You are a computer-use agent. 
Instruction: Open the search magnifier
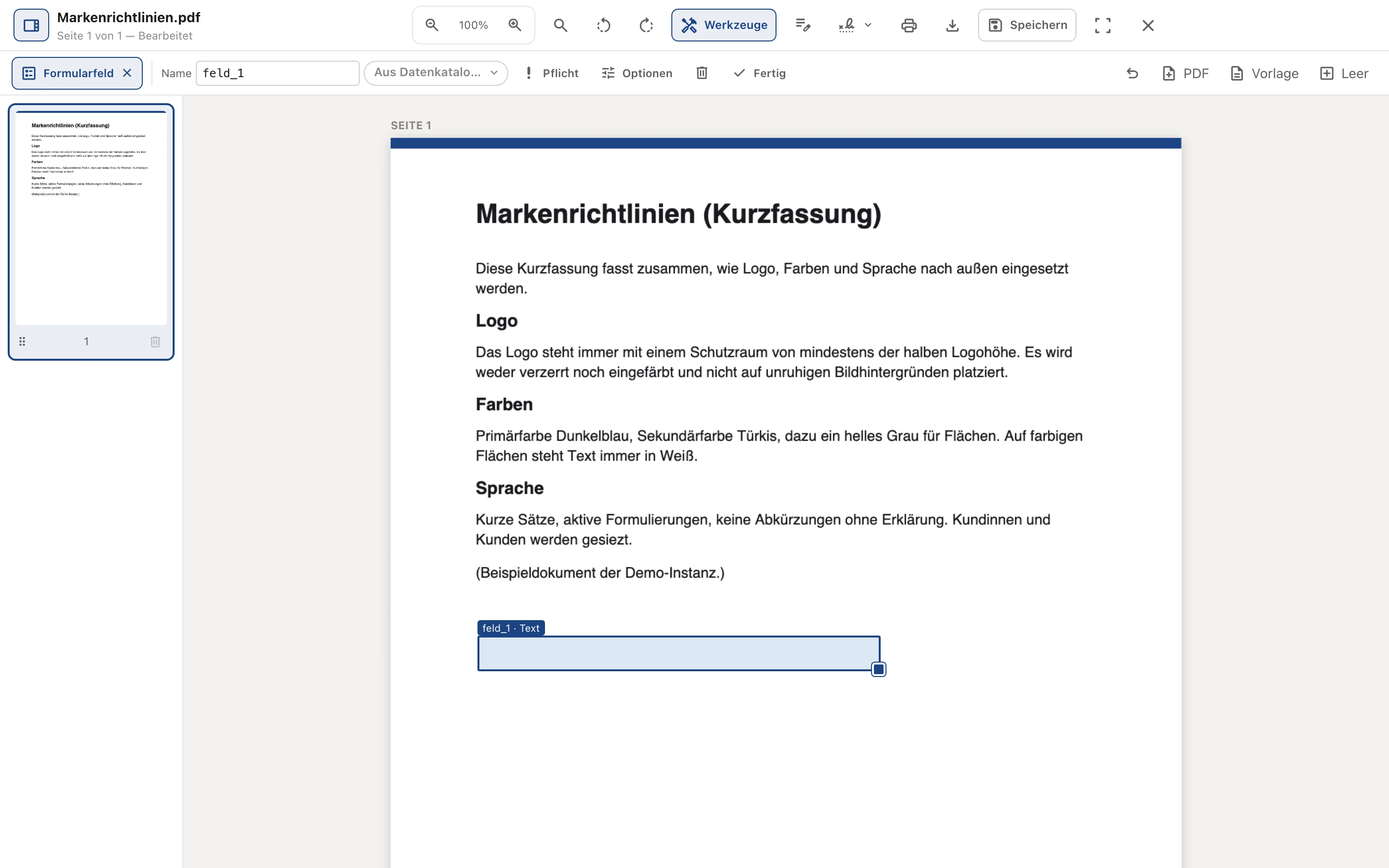pyautogui.click(x=561, y=25)
